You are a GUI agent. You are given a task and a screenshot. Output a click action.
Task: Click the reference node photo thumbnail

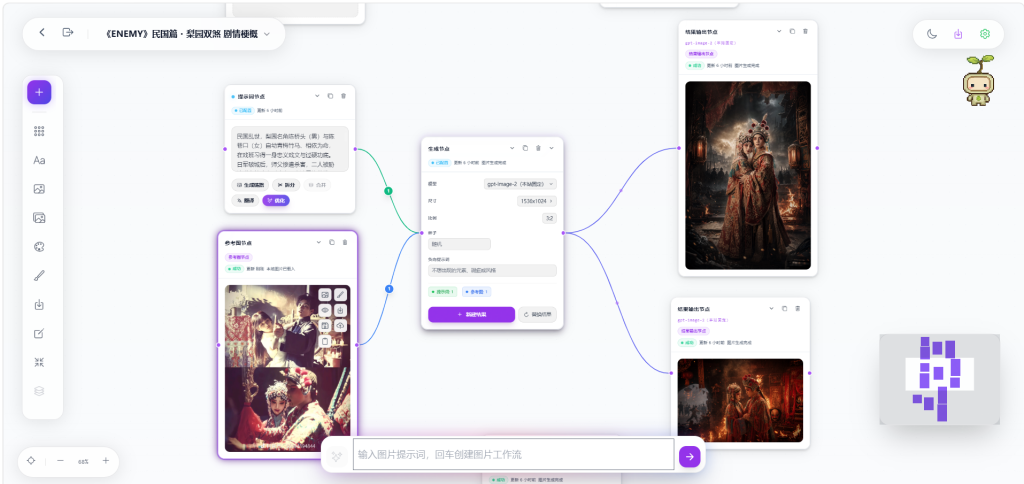tap(287, 368)
